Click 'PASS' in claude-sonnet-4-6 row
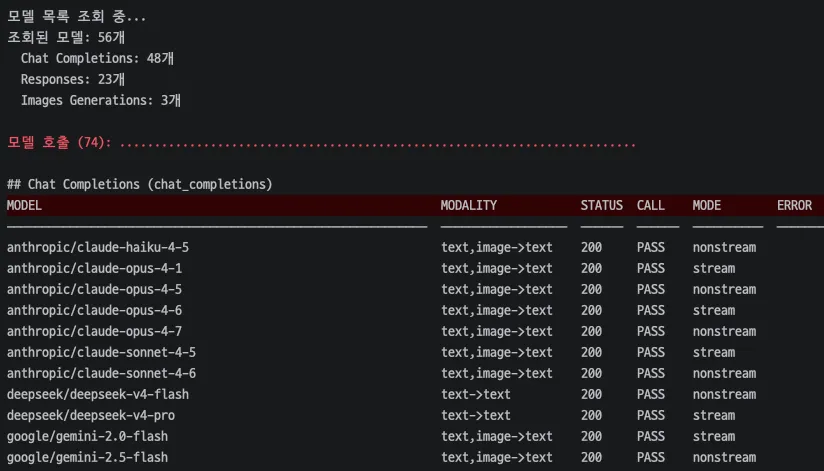Screen dimensions: 824x471 tap(651, 373)
